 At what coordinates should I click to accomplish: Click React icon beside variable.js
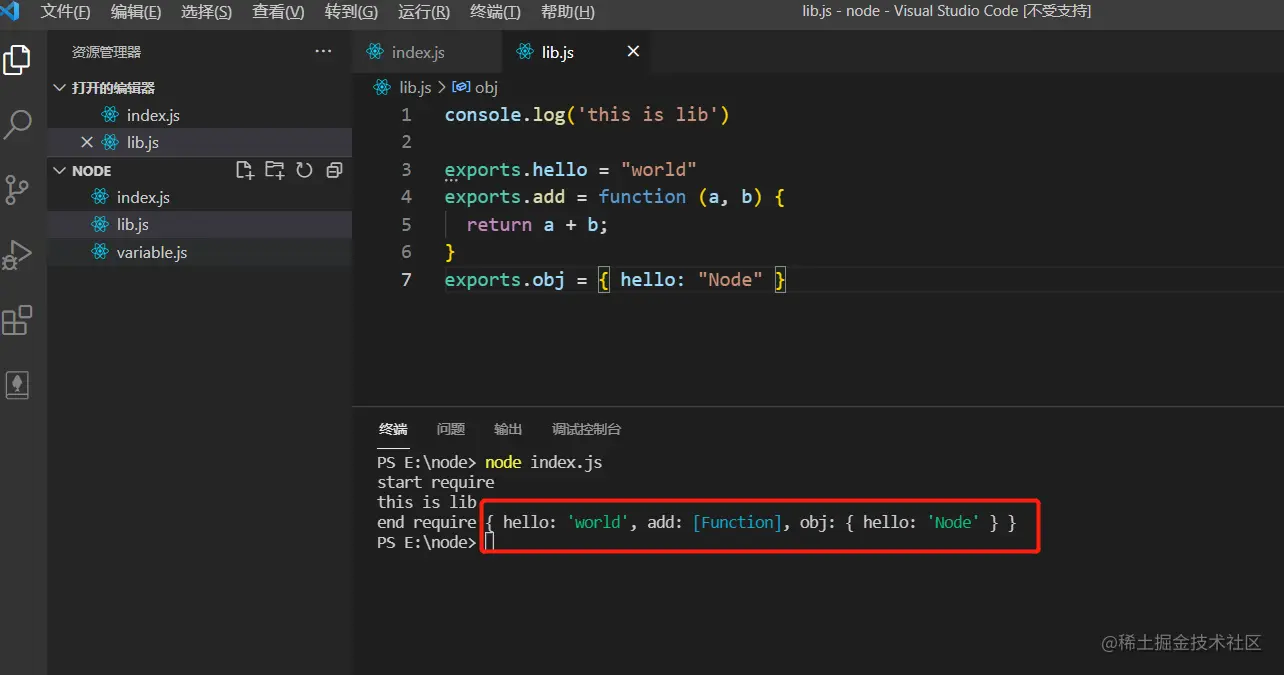pyautogui.click(x=99, y=252)
